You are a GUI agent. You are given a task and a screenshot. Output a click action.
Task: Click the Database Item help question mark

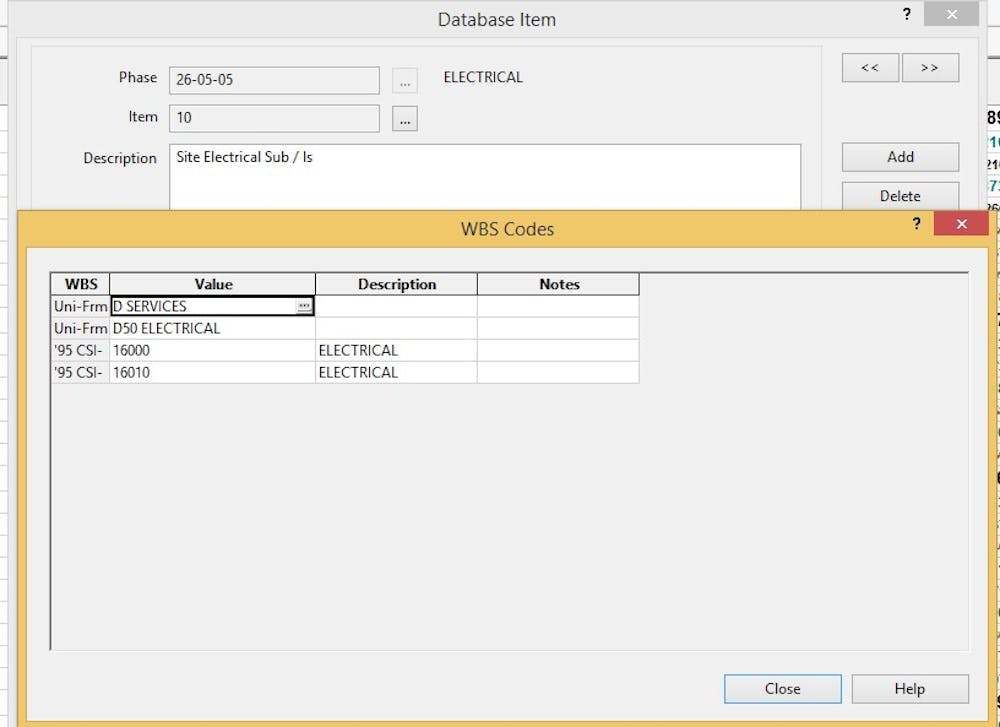[907, 14]
